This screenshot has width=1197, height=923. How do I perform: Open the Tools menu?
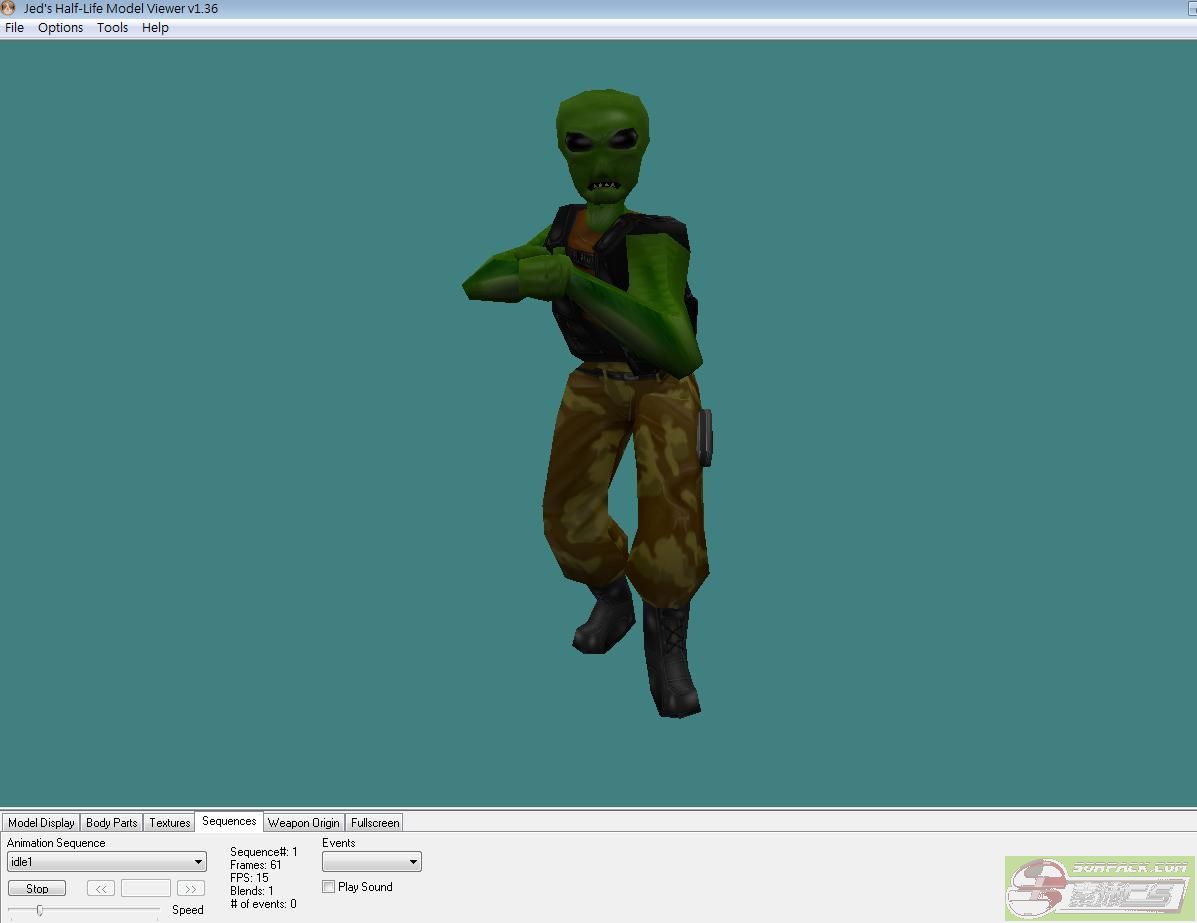click(x=112, y=28)
